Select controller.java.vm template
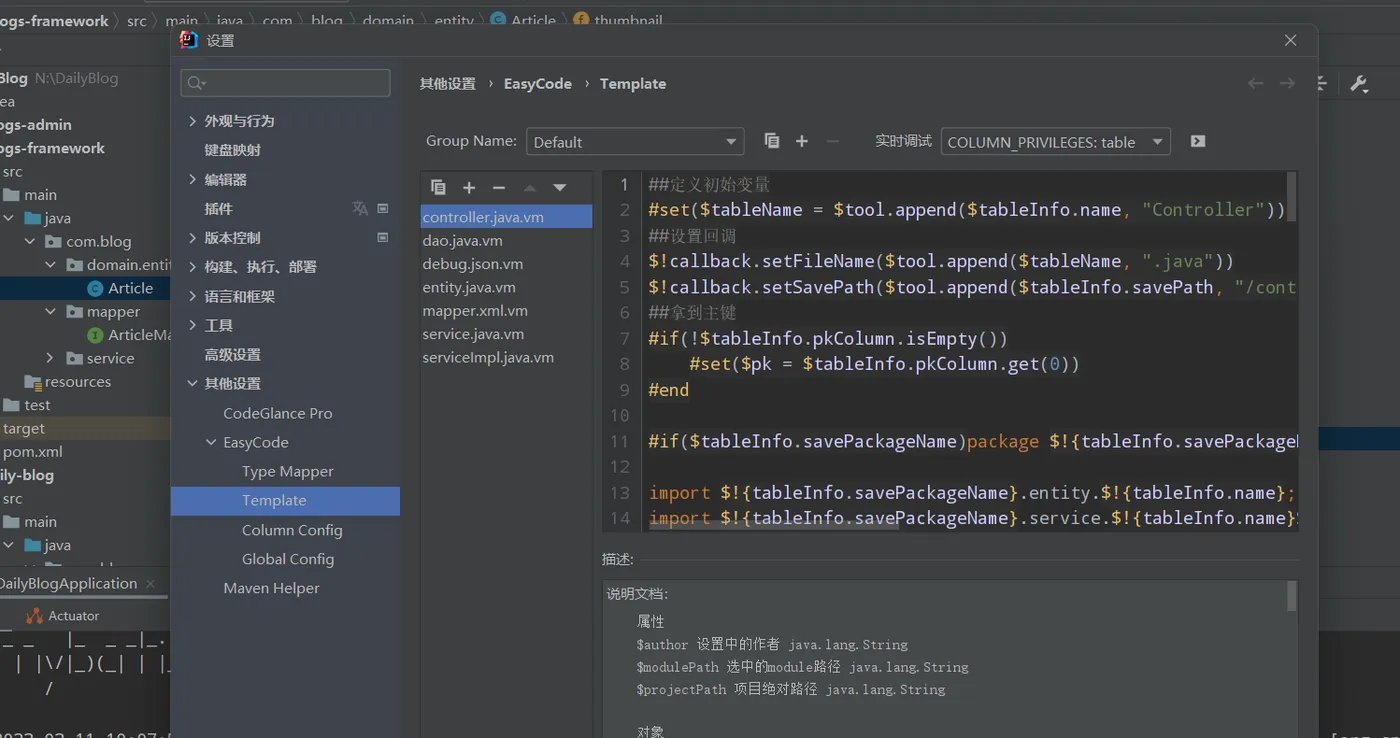Screen dimensions: 1400x738 506,217
